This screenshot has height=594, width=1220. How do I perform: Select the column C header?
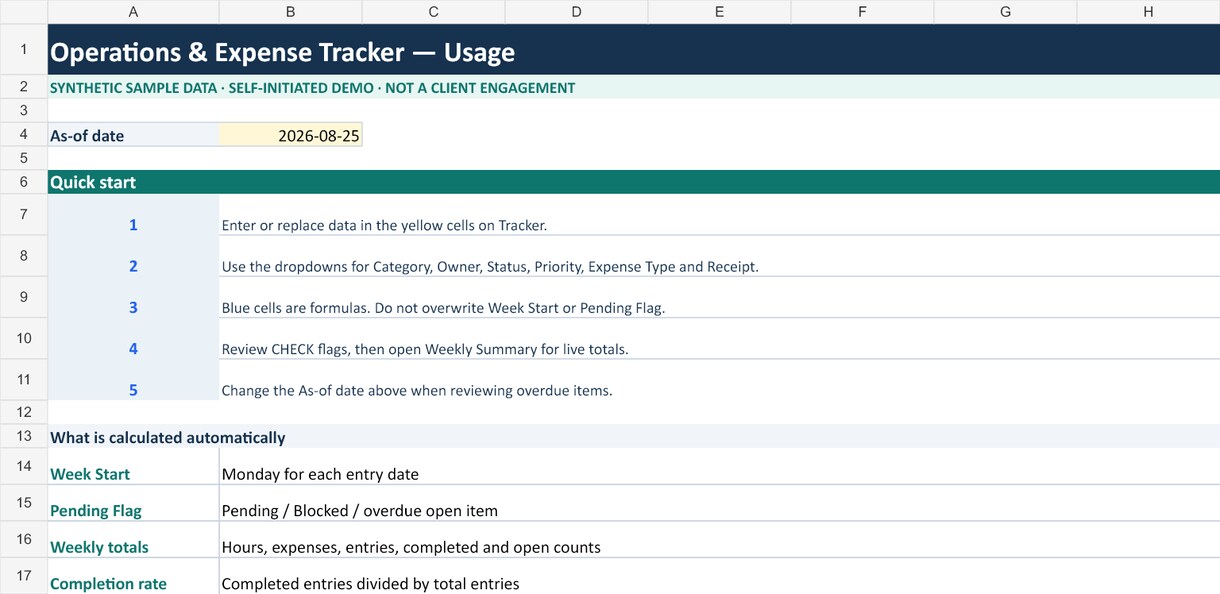(433, 12)
